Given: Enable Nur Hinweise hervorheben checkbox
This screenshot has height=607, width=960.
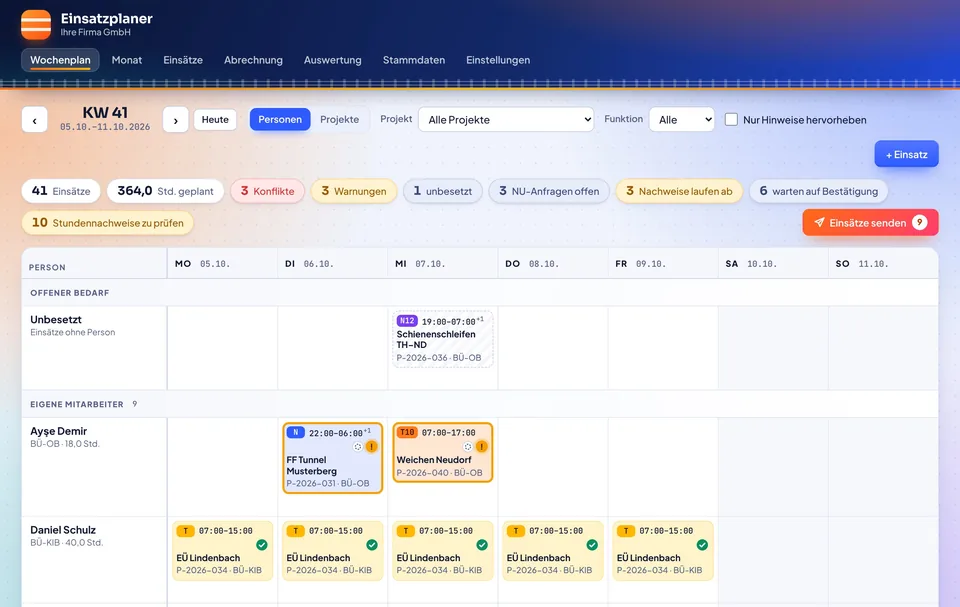Looking at the screenshot, I should tap(731, 119).
